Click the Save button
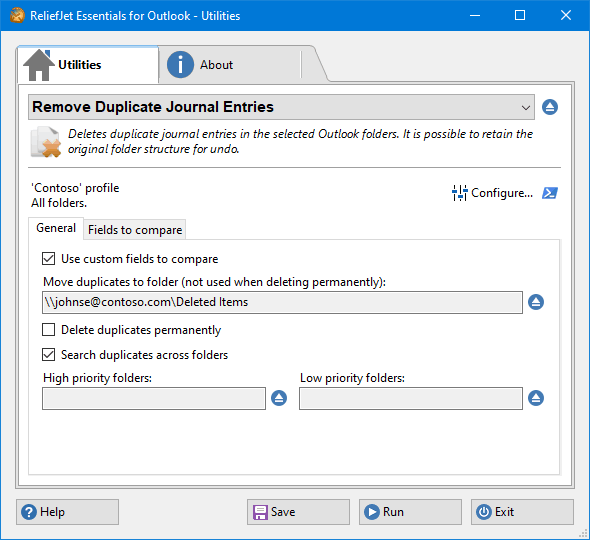 pos(298,512)
